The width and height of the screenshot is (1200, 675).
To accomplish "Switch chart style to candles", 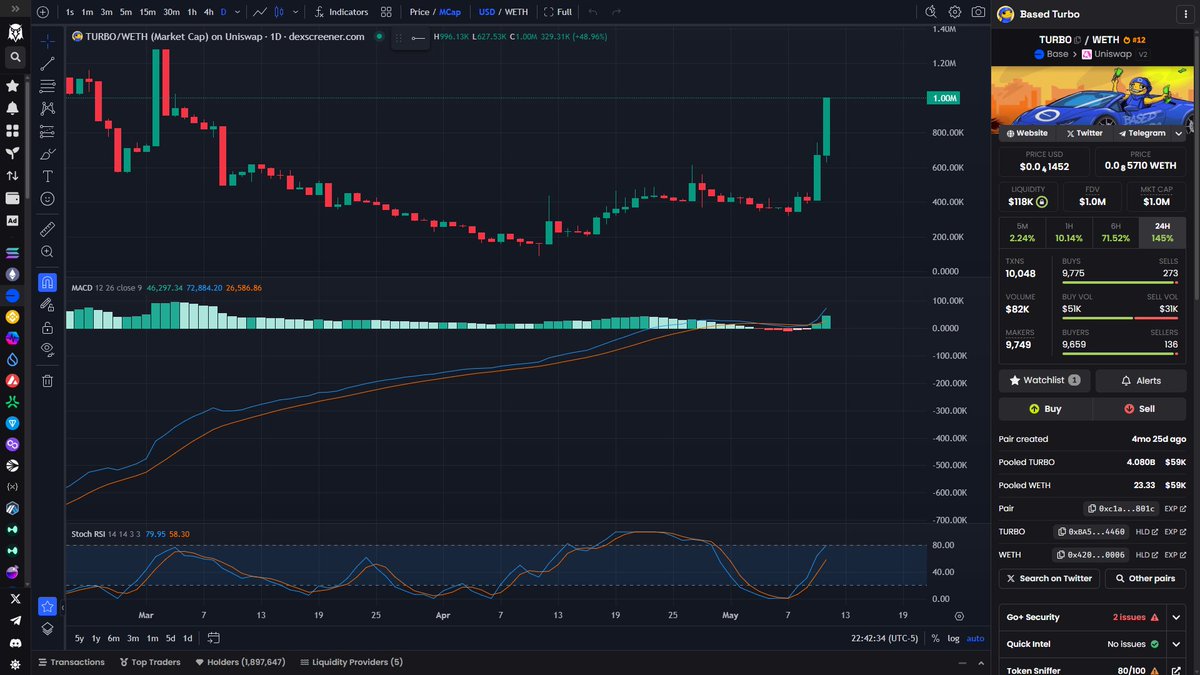I will (281, 12).
